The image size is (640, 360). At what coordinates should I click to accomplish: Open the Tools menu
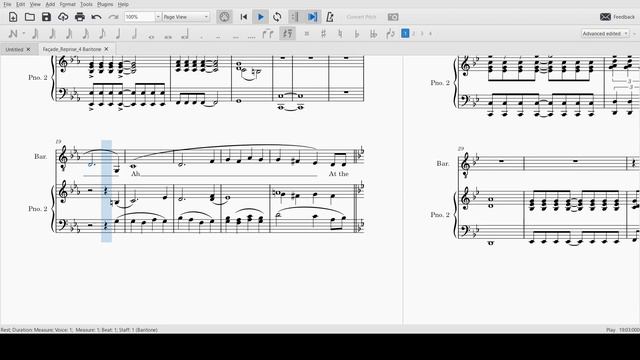(x=86, y=4)
